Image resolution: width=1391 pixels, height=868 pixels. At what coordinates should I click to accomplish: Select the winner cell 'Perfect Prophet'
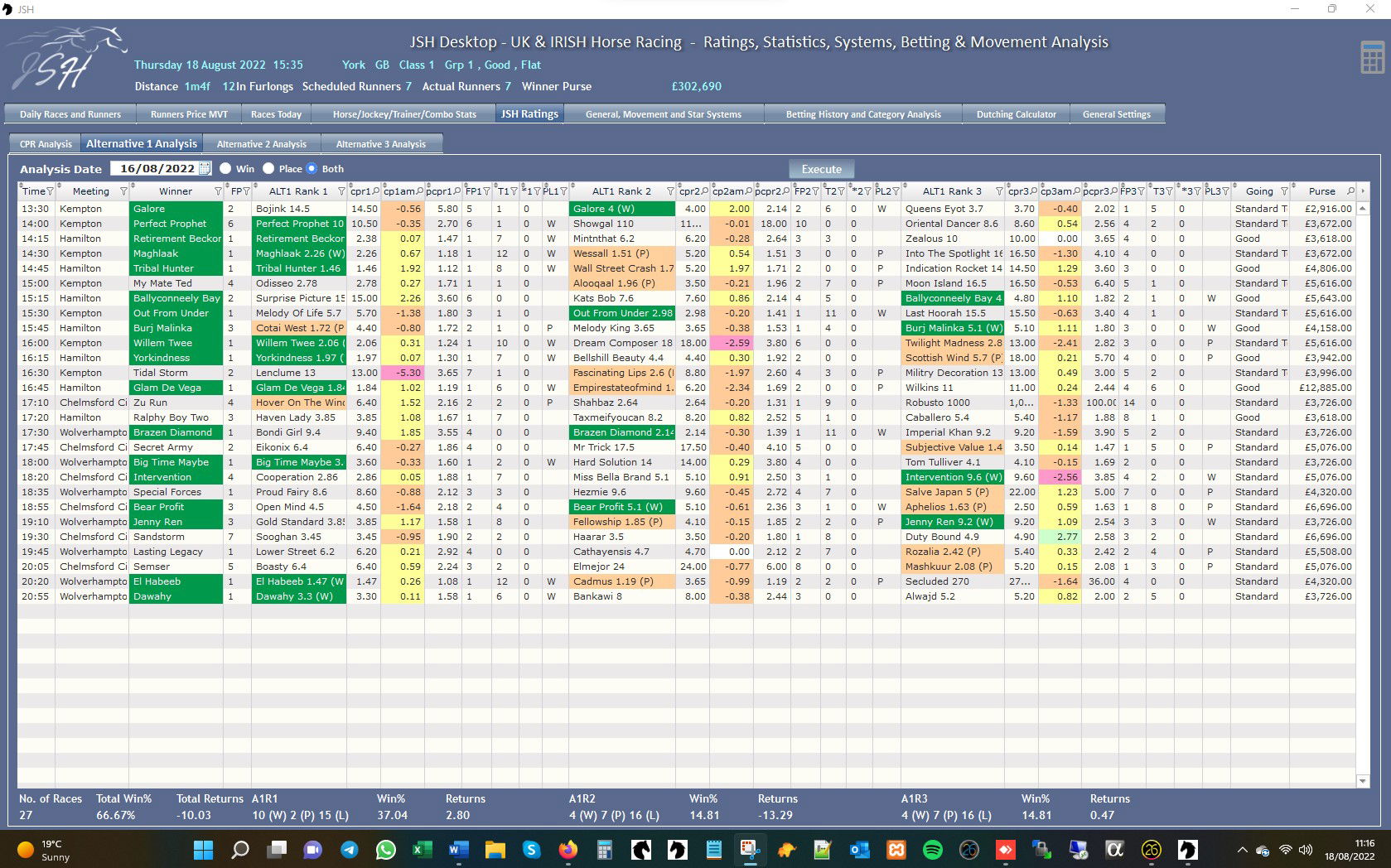tap(176, 224)
